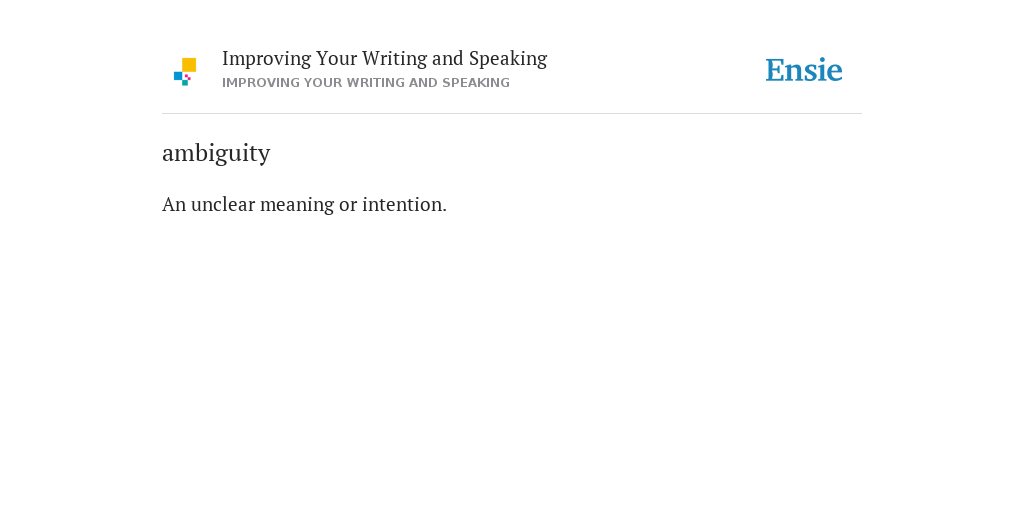The width and height of the screenshot is (1024, 512).
Task: Open the Ensie logo link
Action: click(x=804, y=71)
